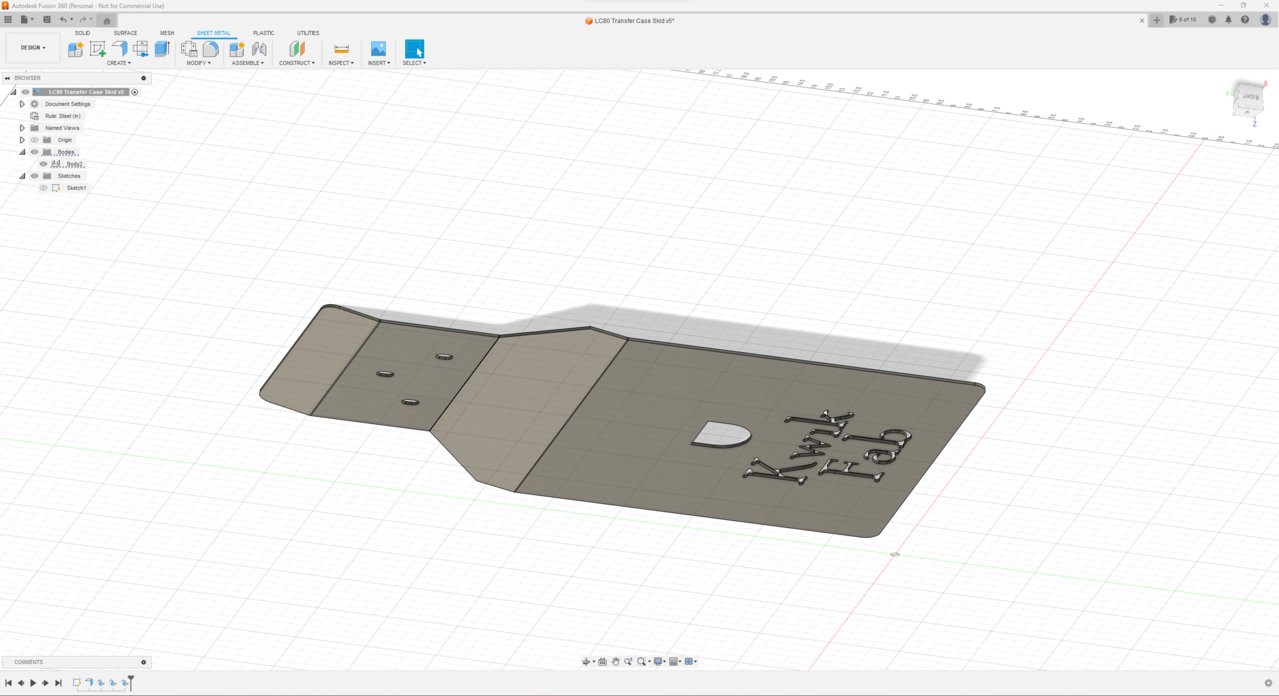Screen dimensions: 1279x696
Task: Switch to the SOLID tab
Action: (x=82, y=33)
